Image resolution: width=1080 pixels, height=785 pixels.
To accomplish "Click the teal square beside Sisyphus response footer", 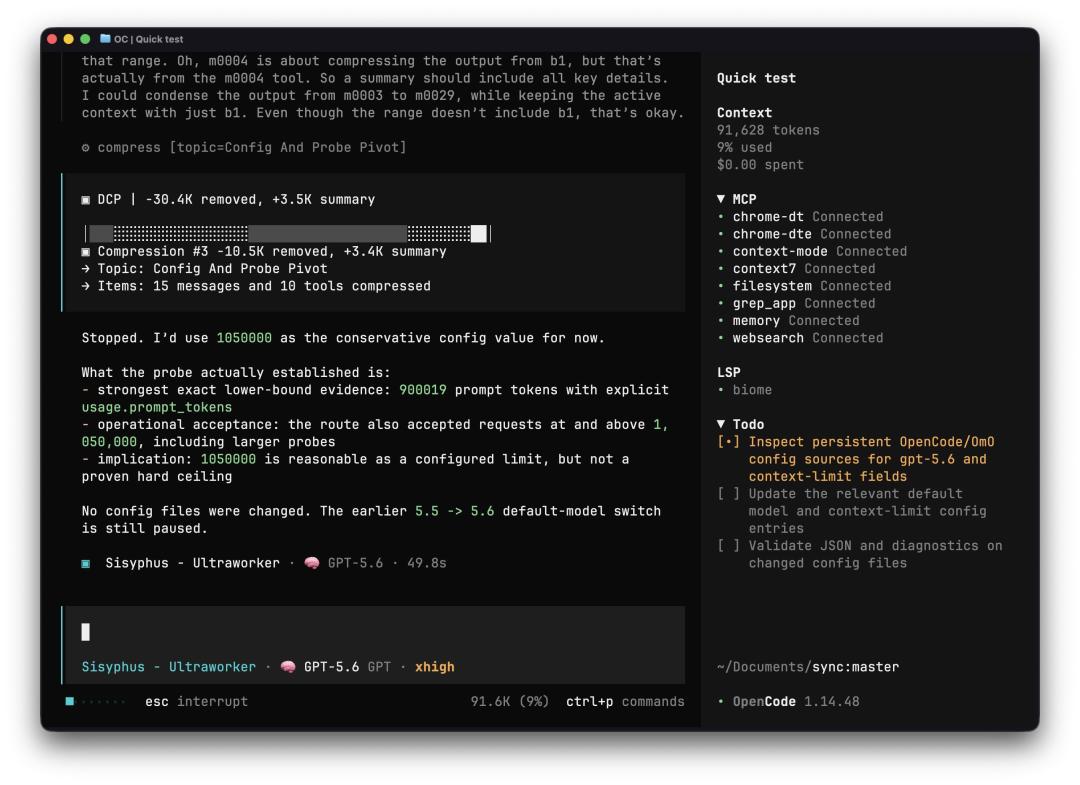I will (x=85, y=563).
